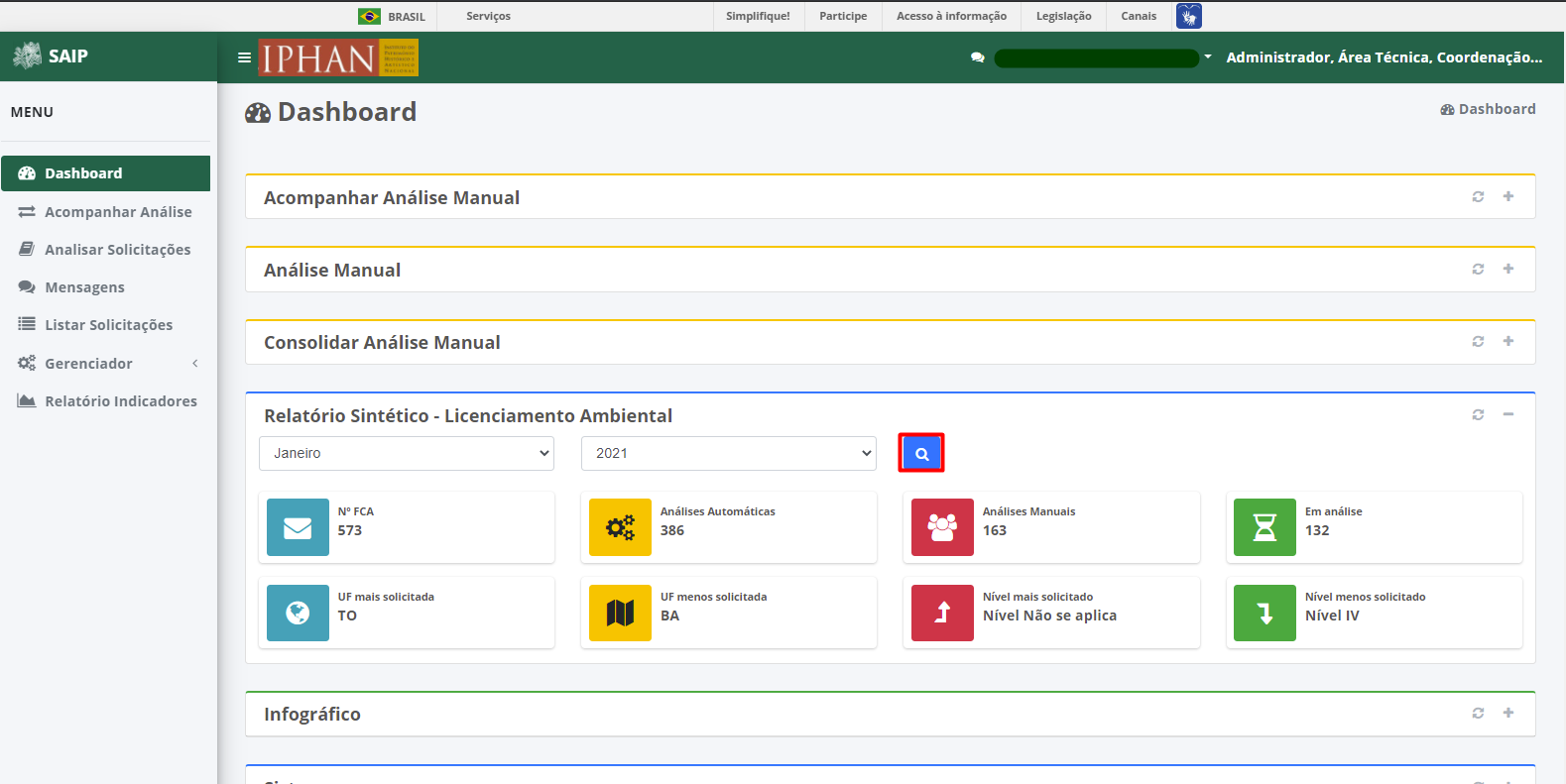Refresh the Consolidar Análise Manual panel
Screen dimensions: 1566x784
(1478, 341)
